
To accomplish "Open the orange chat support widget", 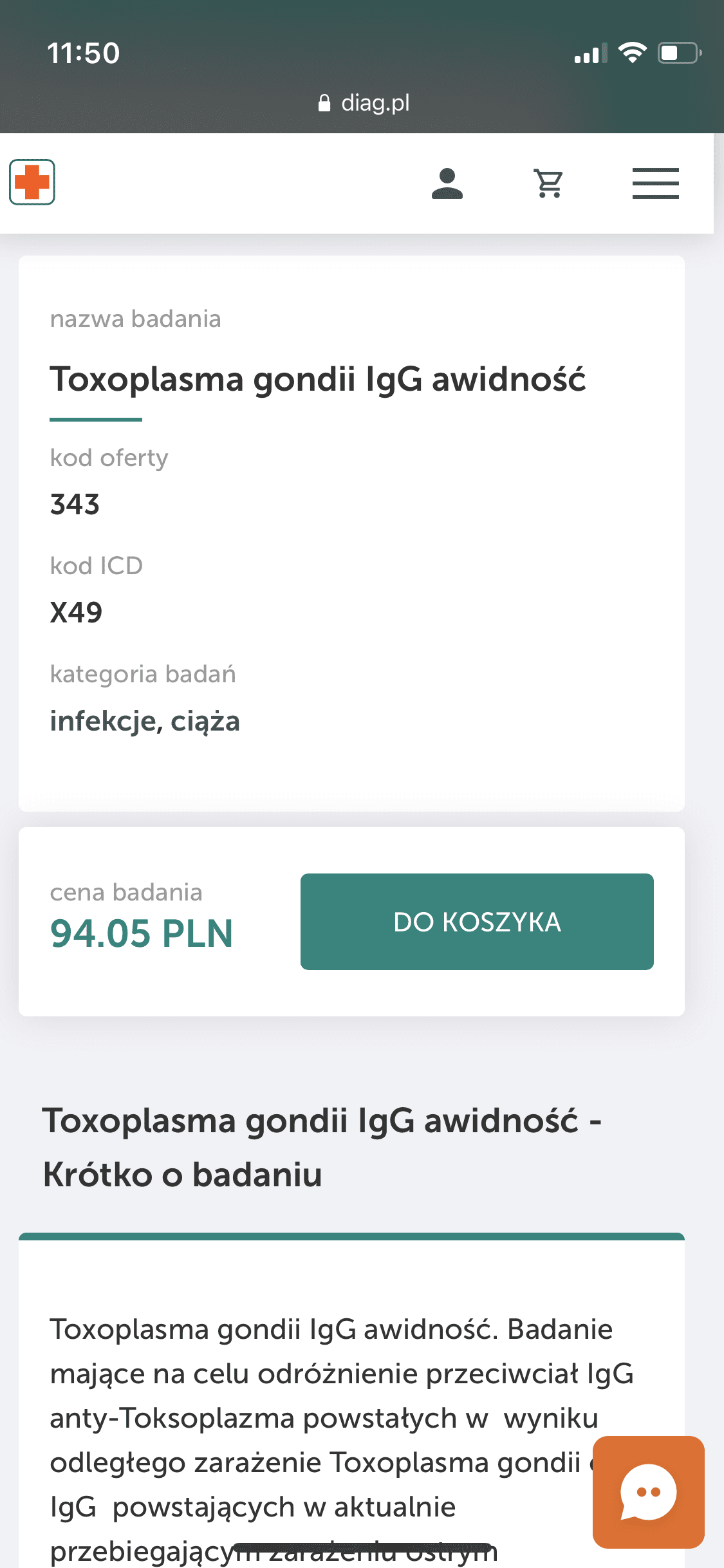I will (x=648, y=1491).
